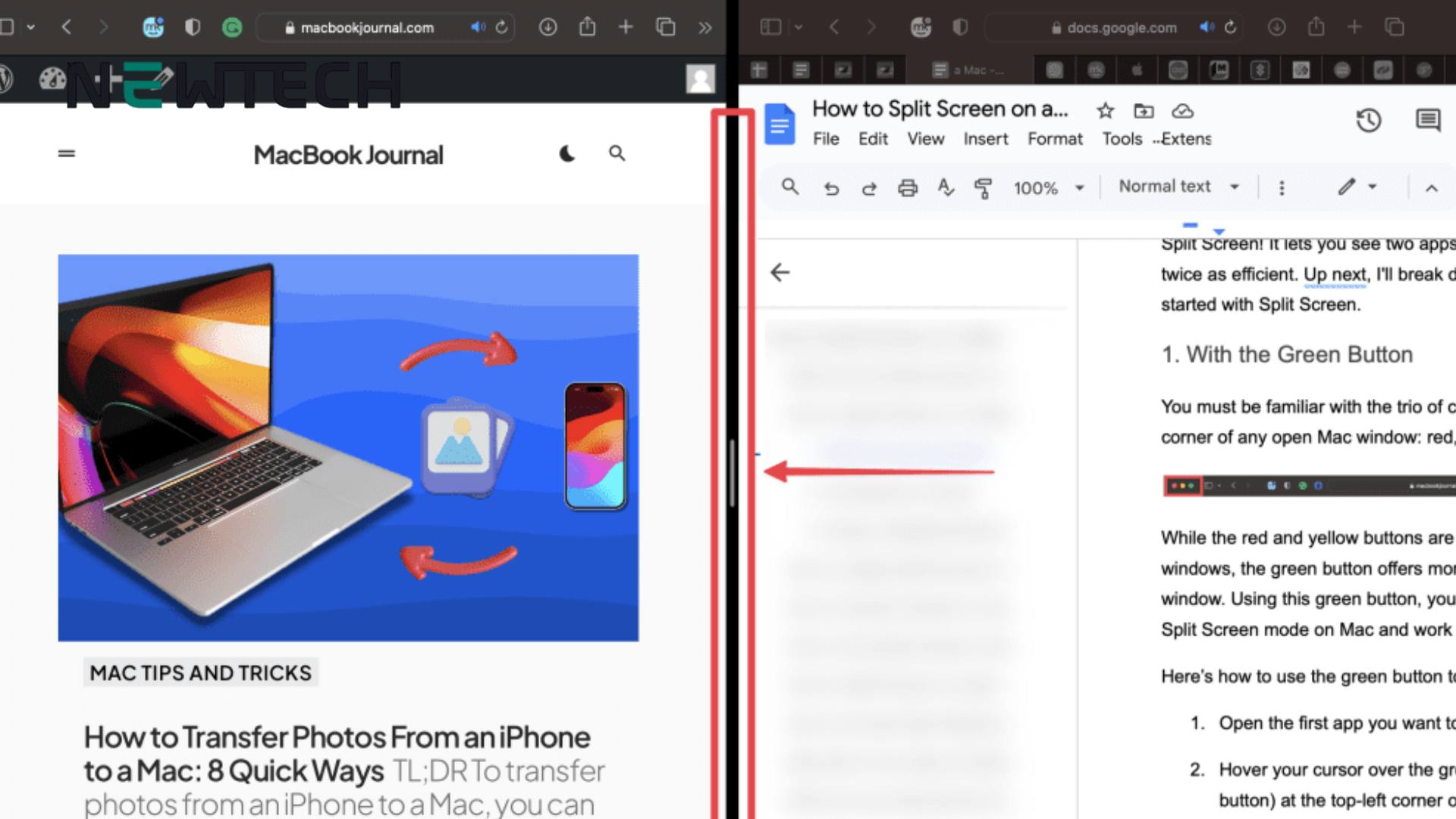Go forward in the macbookjournal.com Safari window
This screenshot has width=1456, height=819.
104,27
